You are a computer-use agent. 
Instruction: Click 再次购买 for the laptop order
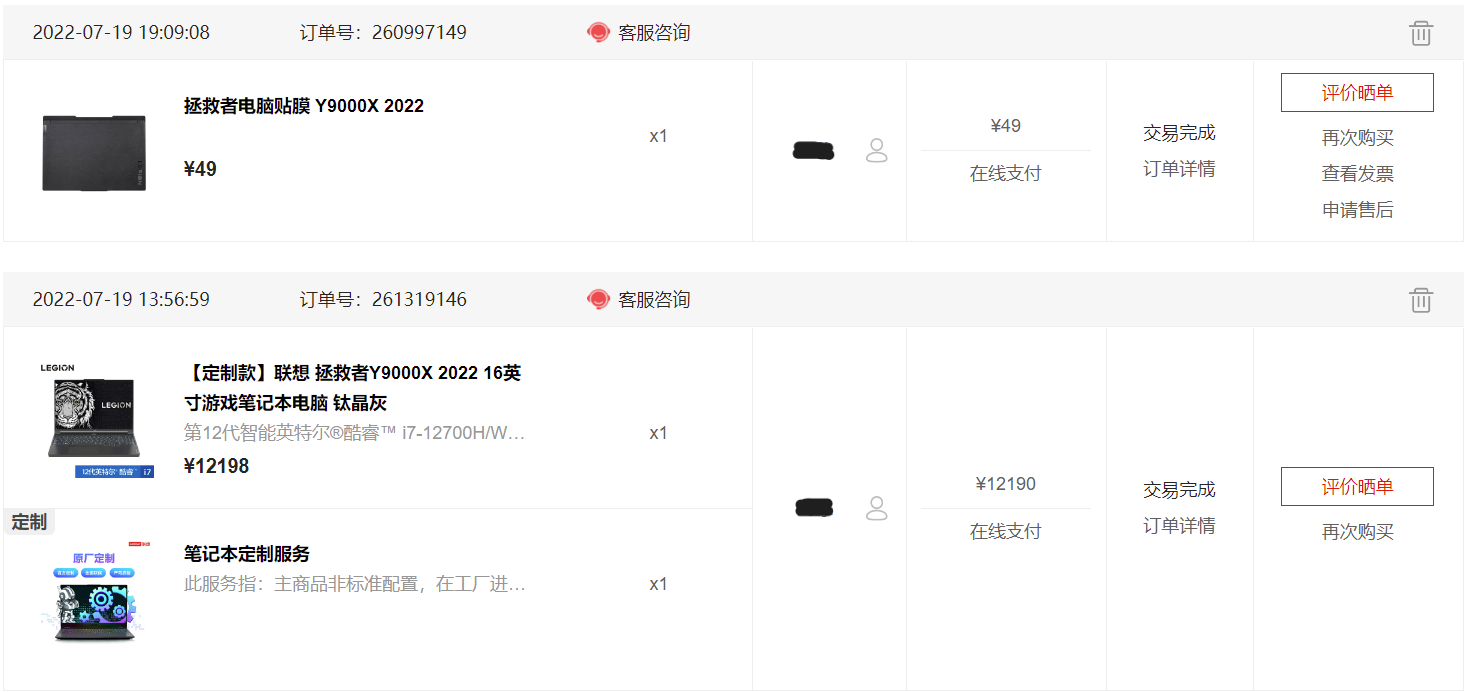(x=1357, y=532)
